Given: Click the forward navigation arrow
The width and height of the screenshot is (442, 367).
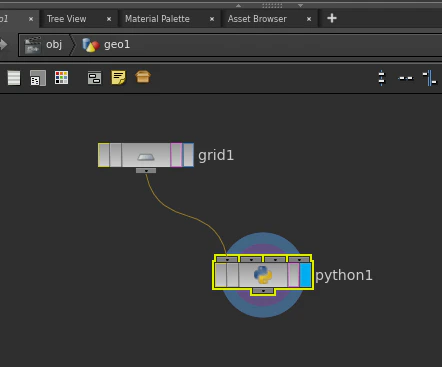Looking at the screenshot, I should (x=3, y=45).
